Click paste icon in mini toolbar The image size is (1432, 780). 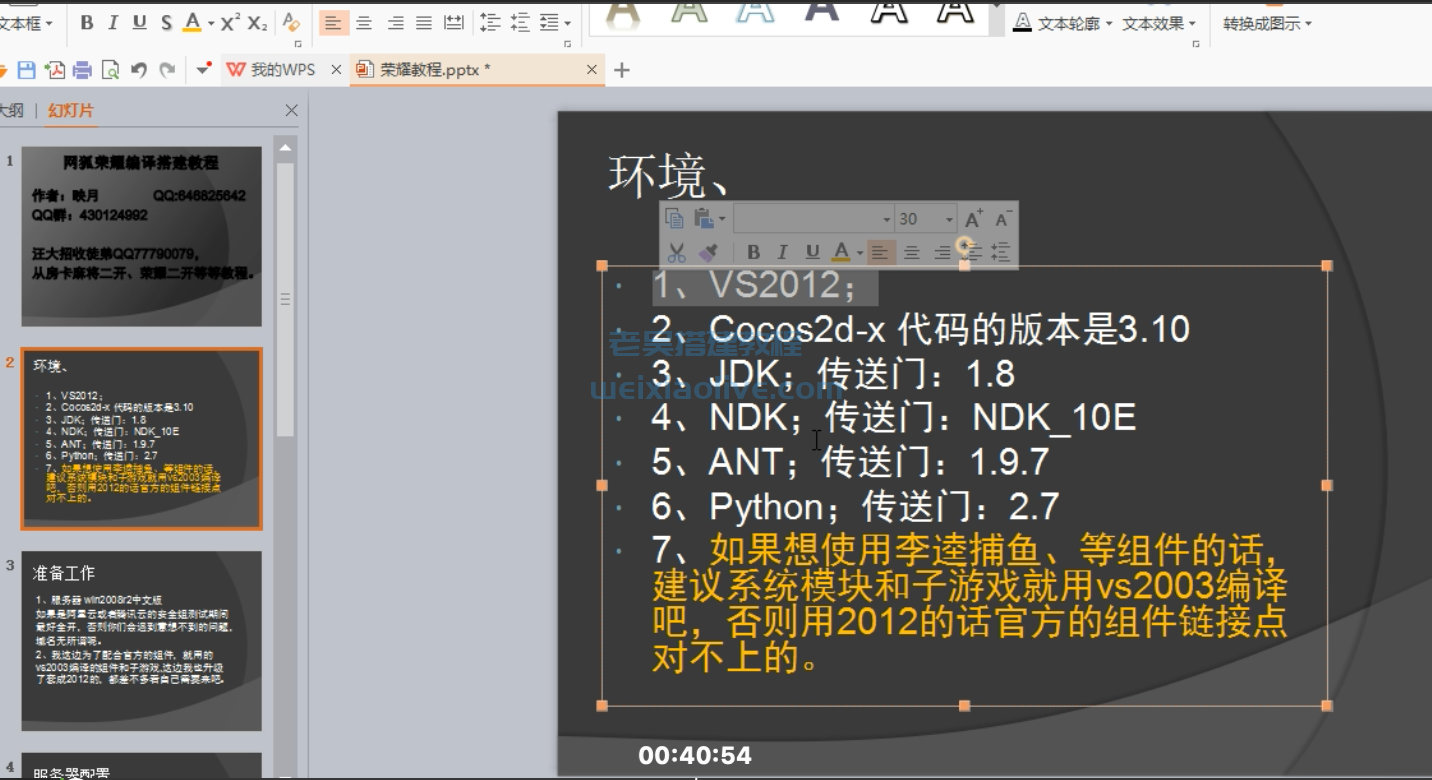(x=703, y=218)
